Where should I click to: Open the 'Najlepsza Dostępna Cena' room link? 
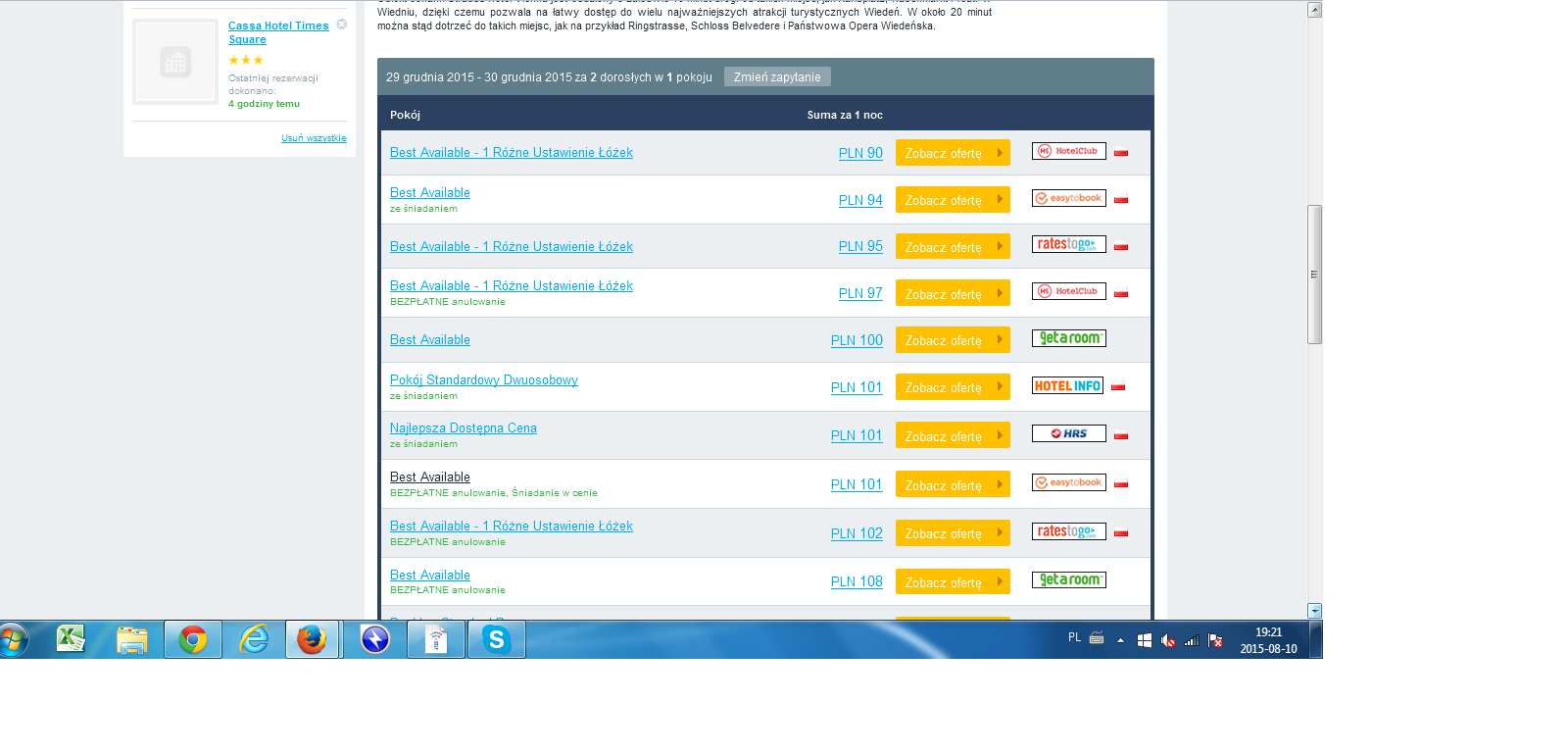pos(464,427)
